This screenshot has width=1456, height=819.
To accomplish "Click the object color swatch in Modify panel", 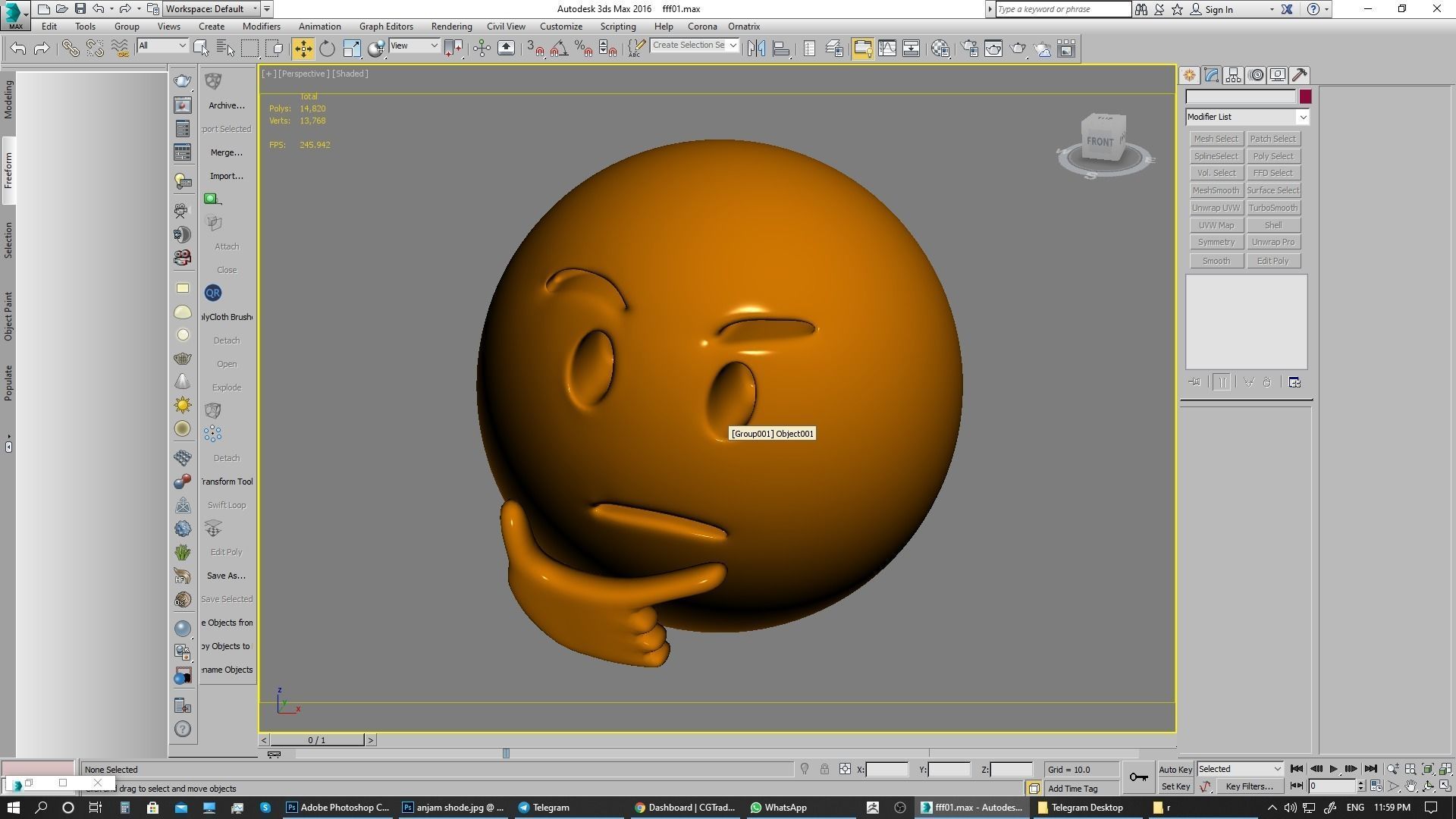I will click(1305, 96).
